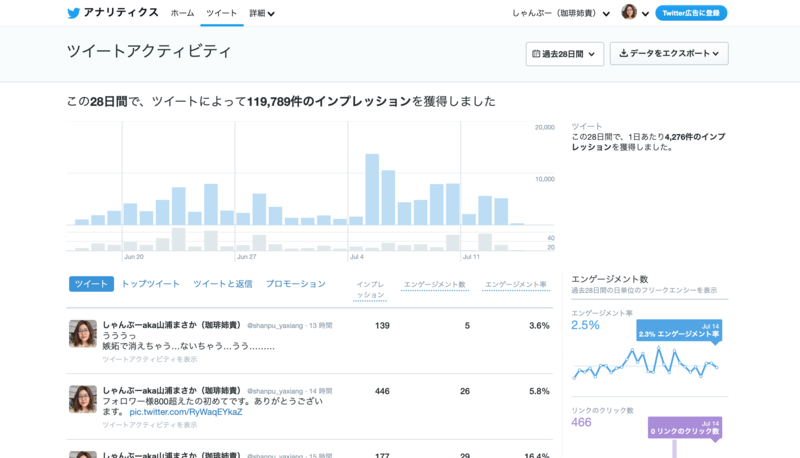Open the データをエクスポート dropdown
800x458 pixels.
coord(669,54)
